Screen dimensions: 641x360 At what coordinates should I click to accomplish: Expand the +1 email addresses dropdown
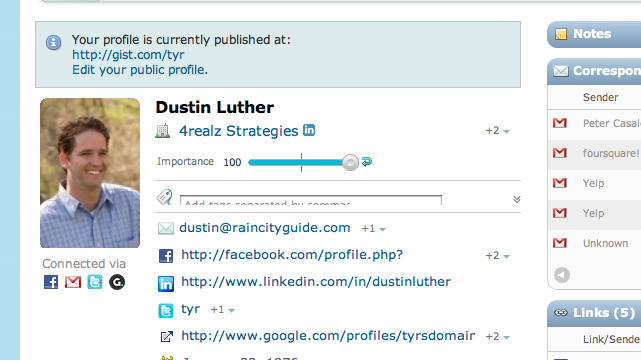coord(373,228)
